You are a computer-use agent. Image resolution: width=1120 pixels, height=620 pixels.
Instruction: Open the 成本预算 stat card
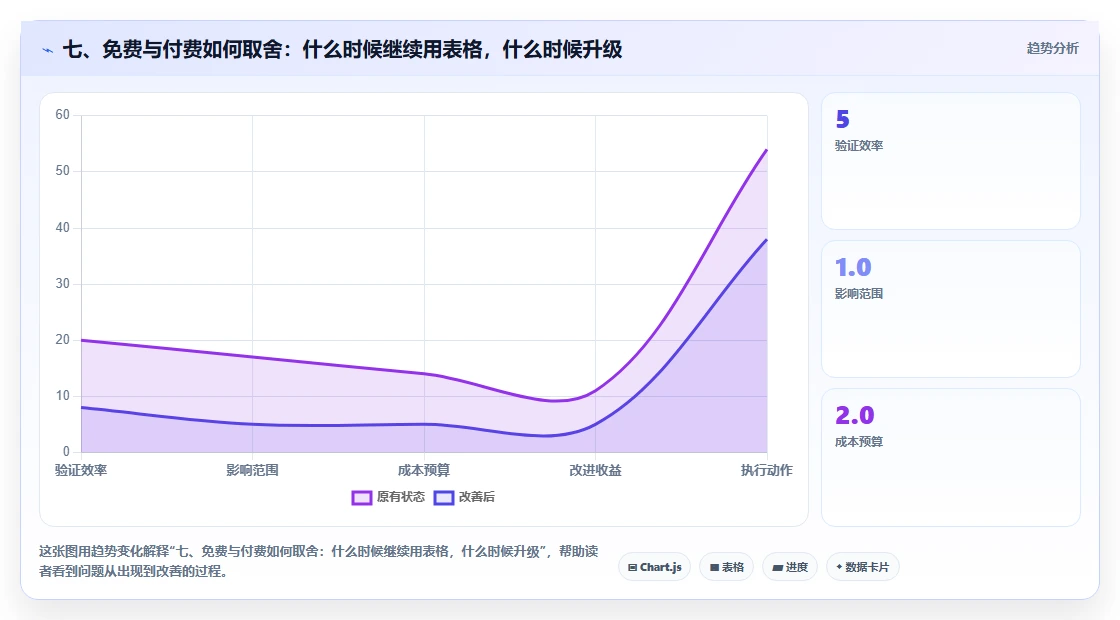point(951,457)
